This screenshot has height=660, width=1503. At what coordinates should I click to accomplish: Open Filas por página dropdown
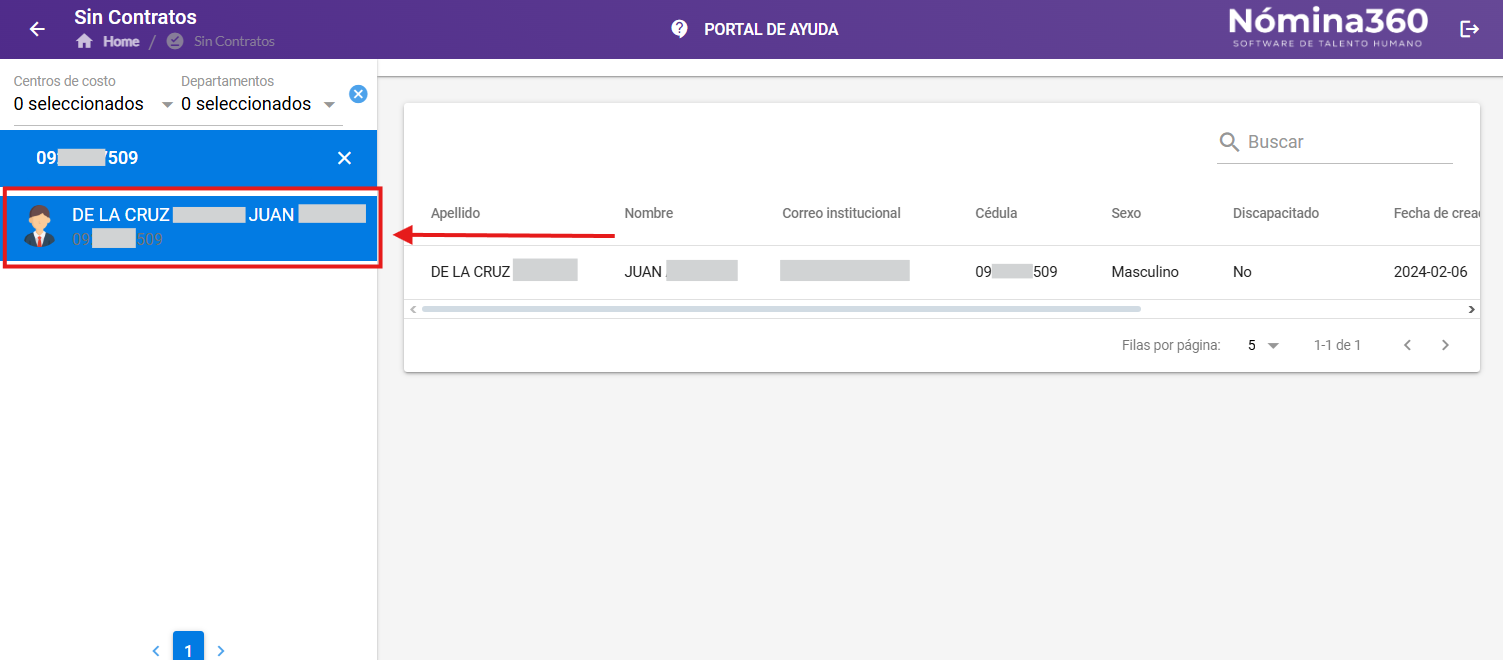[x=1263, y=345]
